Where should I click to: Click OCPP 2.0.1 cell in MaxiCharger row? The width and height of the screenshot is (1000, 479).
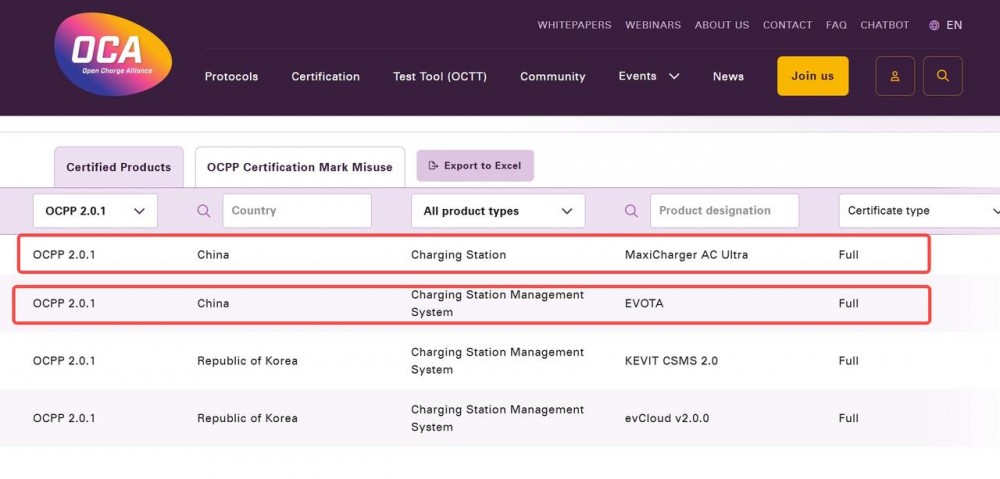click(x=64, y=255)
